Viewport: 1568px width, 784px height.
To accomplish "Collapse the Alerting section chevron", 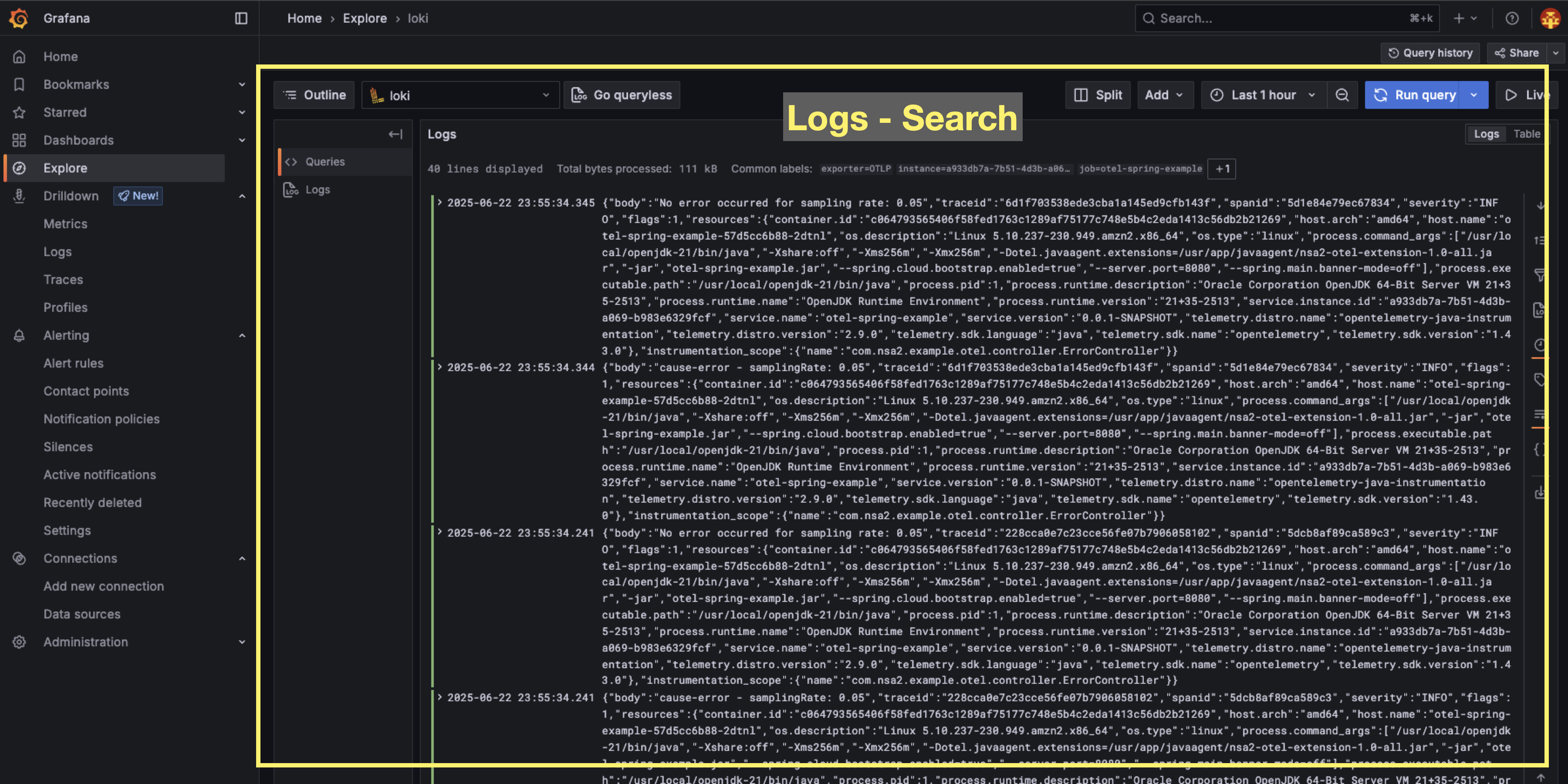I will point(242,335).
